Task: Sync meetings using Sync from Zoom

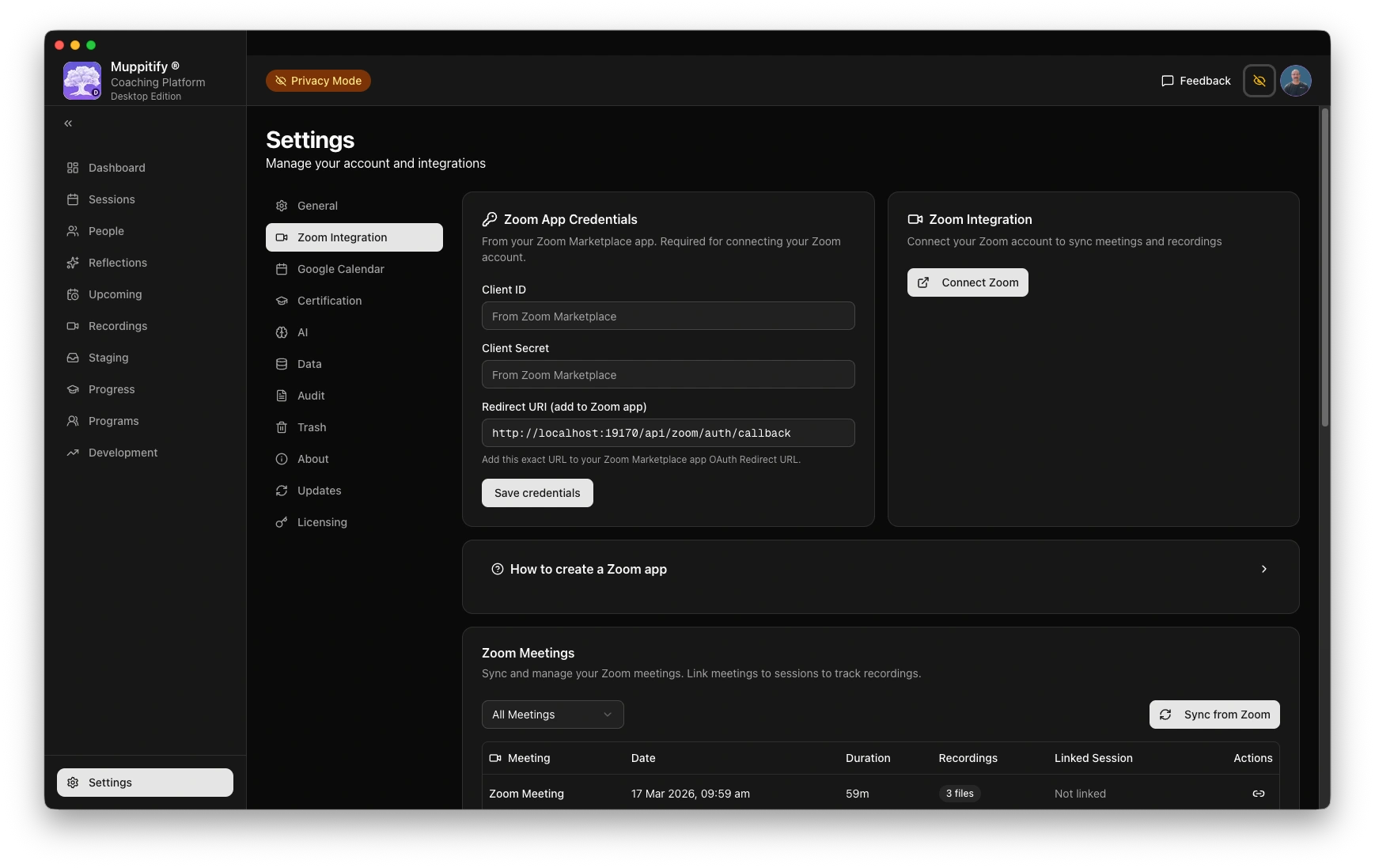Action: (x=1214, y=714)
